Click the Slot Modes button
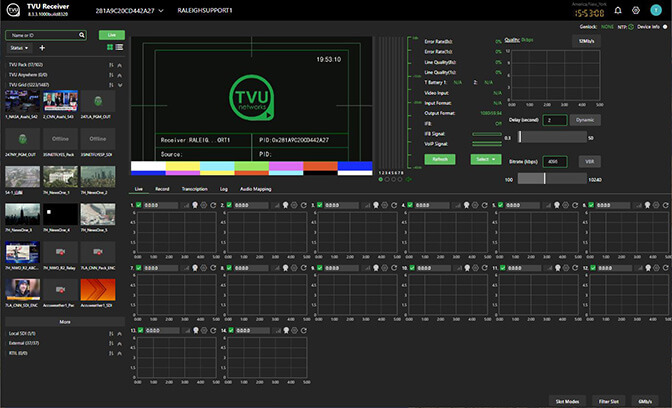 pyautogui.click(x=567, y=402)
